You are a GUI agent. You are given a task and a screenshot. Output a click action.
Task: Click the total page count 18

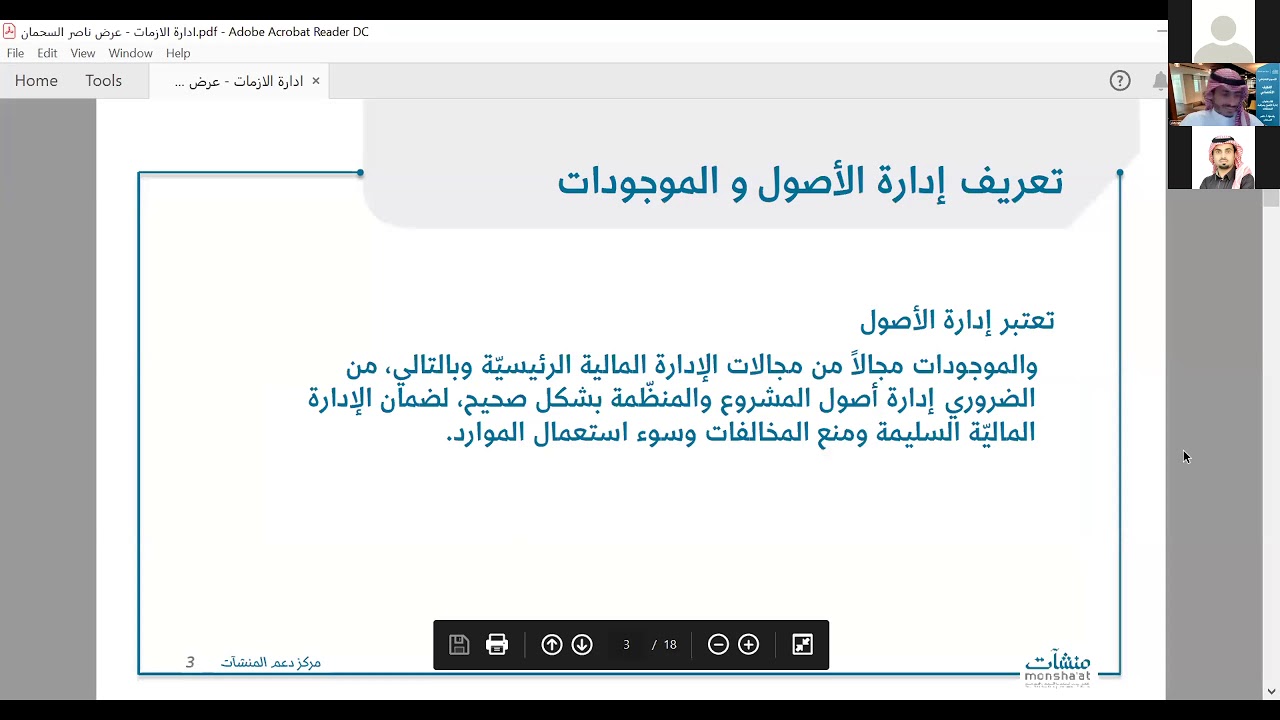(x=670, y=645)
